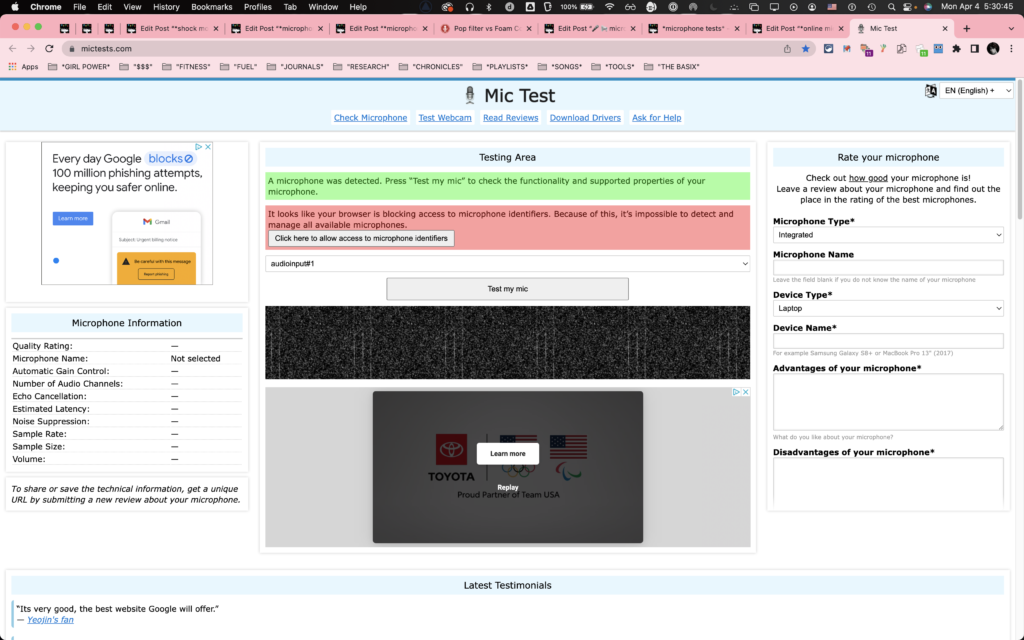This screenshot has height=640, width=1024.
Task: Reload the mictests.com page
Action: click(49, 48)
